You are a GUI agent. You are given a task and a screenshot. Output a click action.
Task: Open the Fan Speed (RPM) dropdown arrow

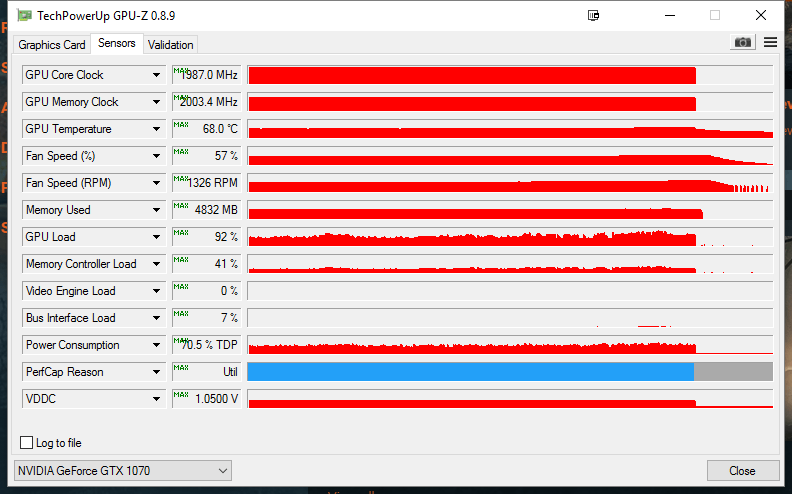tap(156, 183)
